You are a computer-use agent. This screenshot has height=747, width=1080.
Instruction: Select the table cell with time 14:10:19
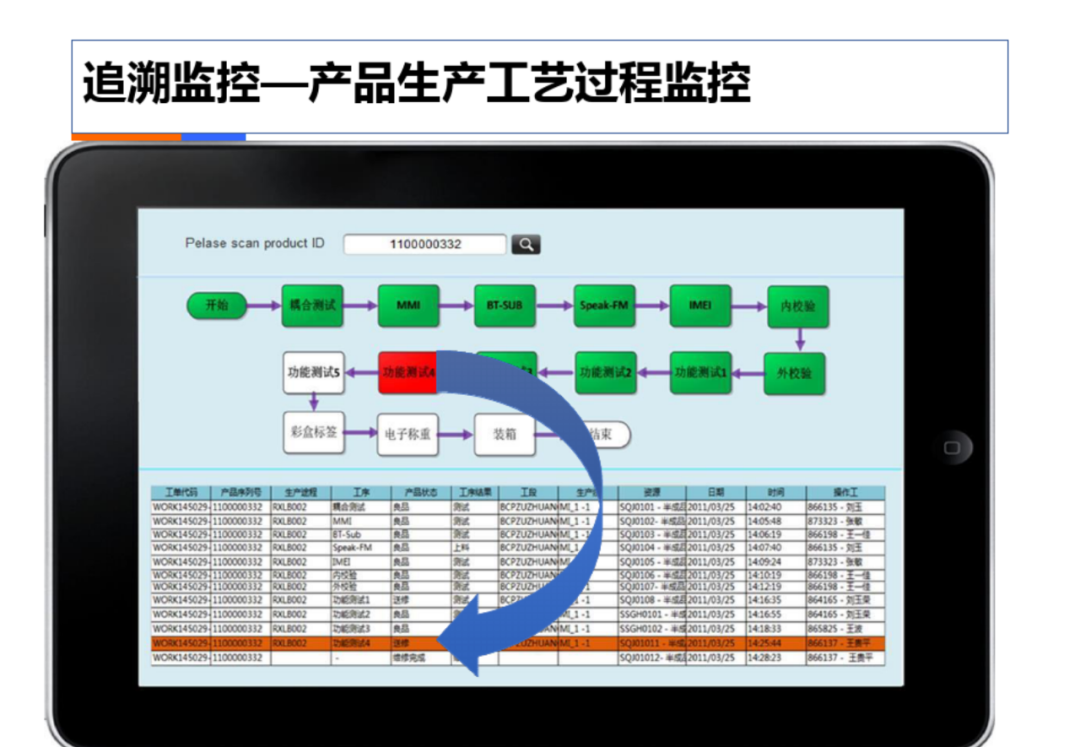pos(776,575)
